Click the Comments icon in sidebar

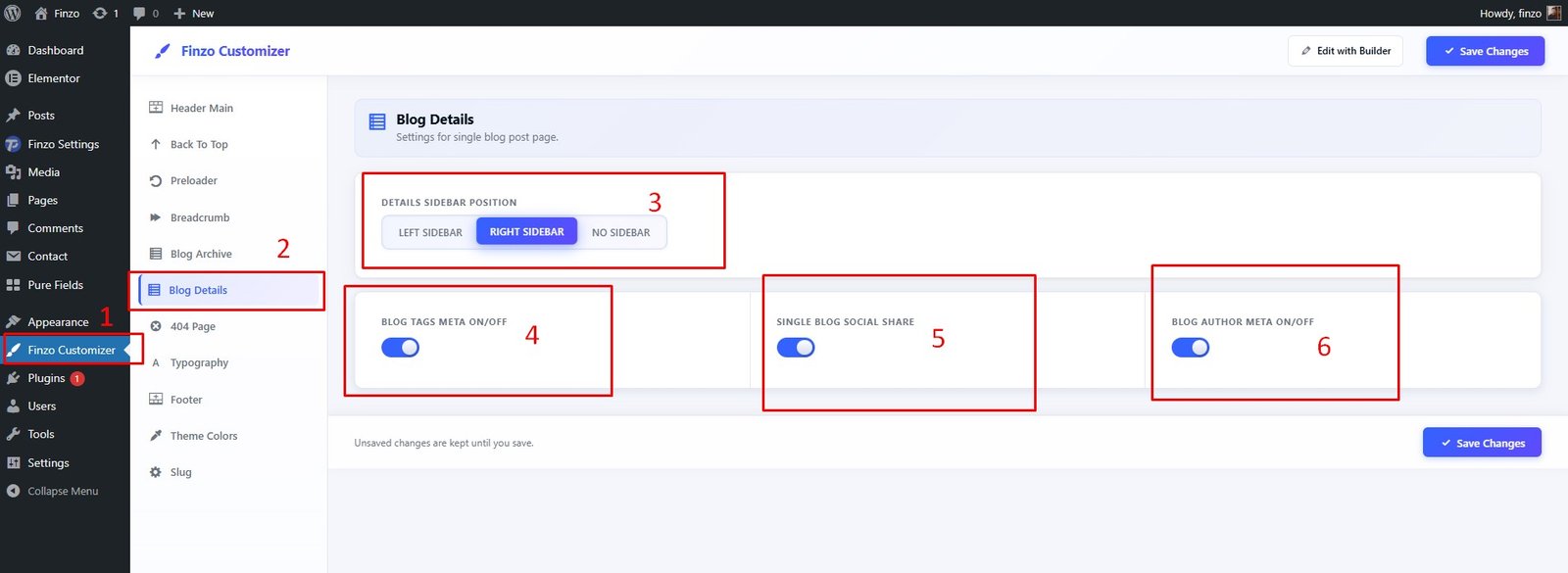[x=13, y=228]
